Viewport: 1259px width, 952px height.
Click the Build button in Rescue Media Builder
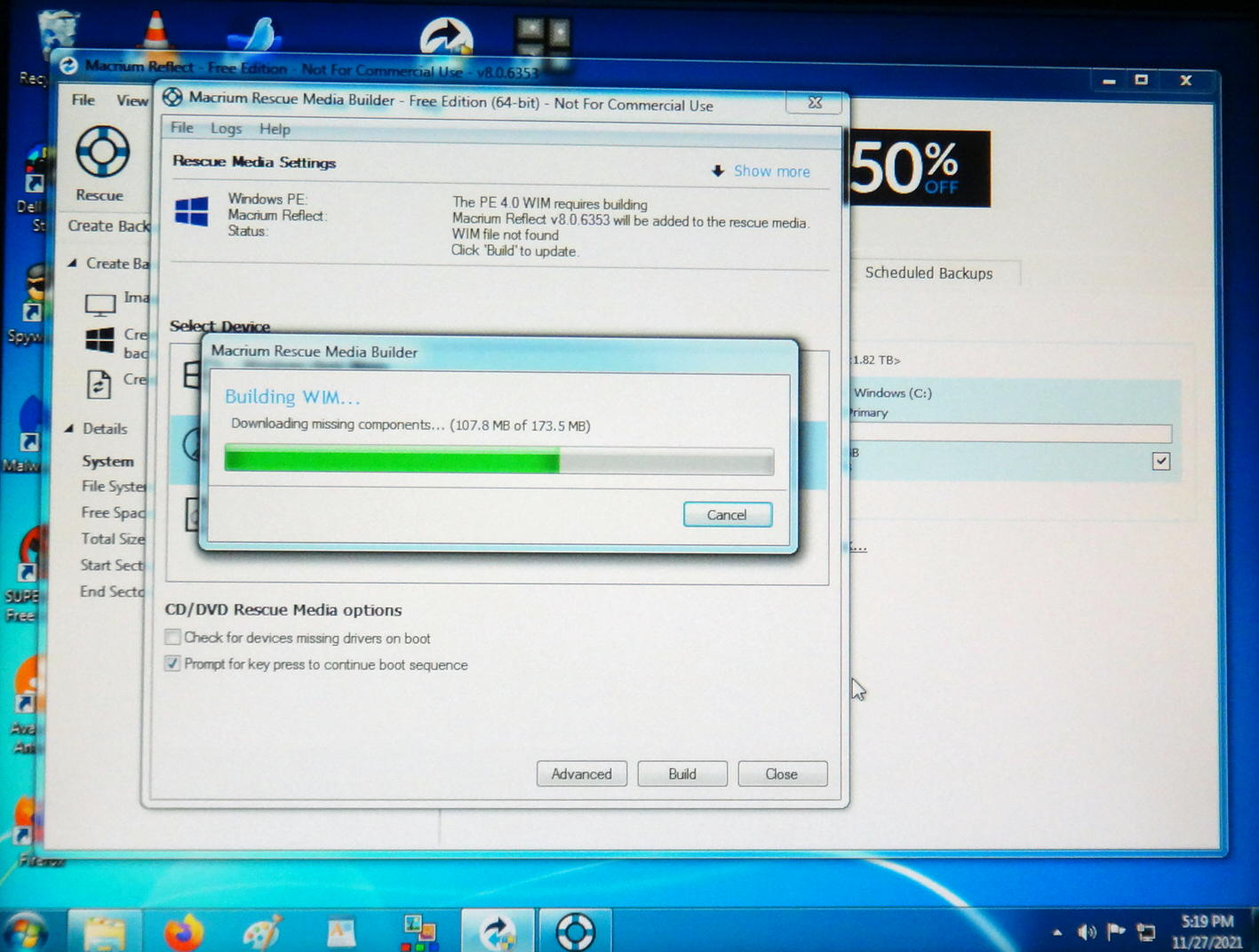click(682, 773)
